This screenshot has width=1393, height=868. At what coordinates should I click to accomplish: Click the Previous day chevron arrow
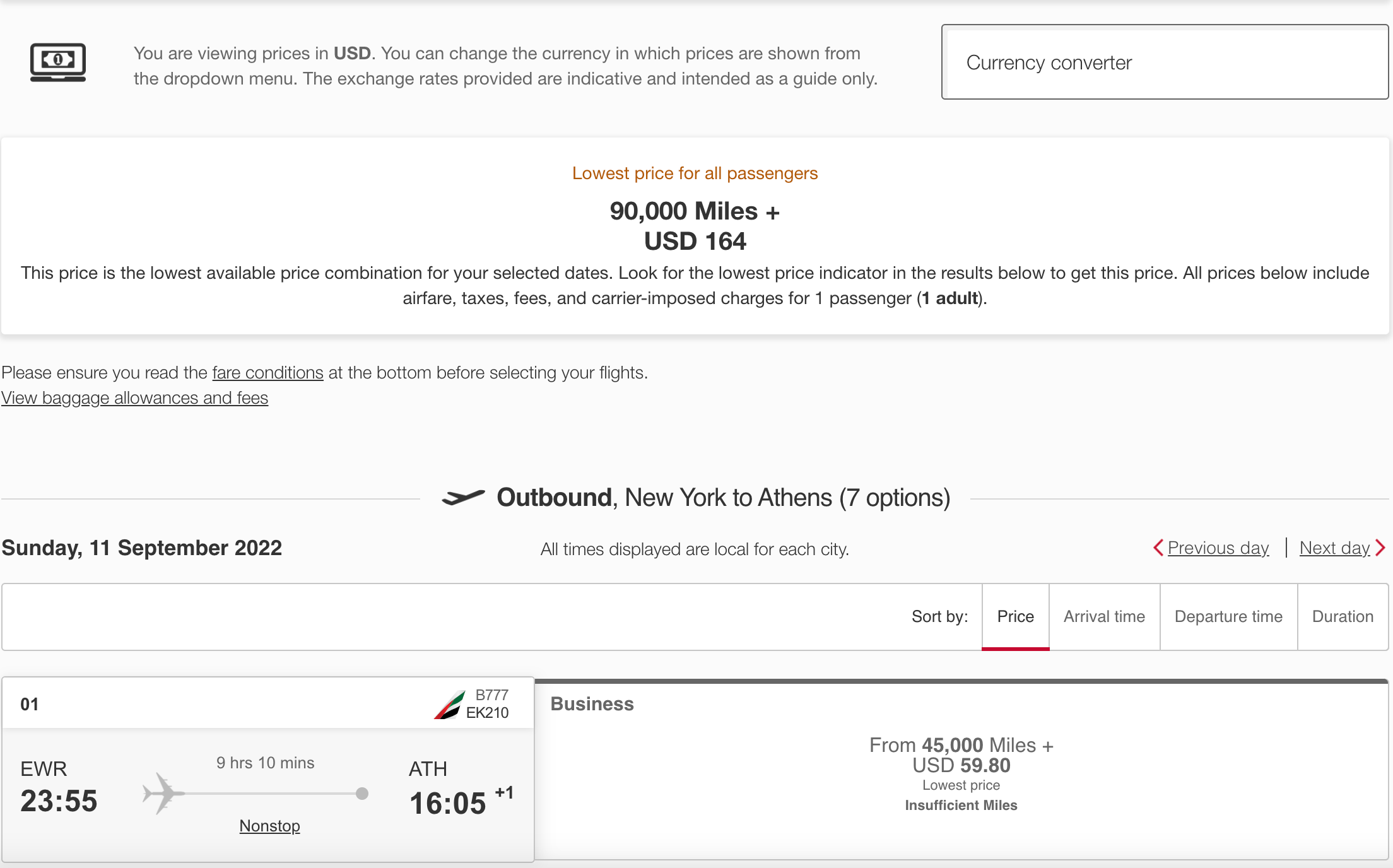coord(1160,548)
